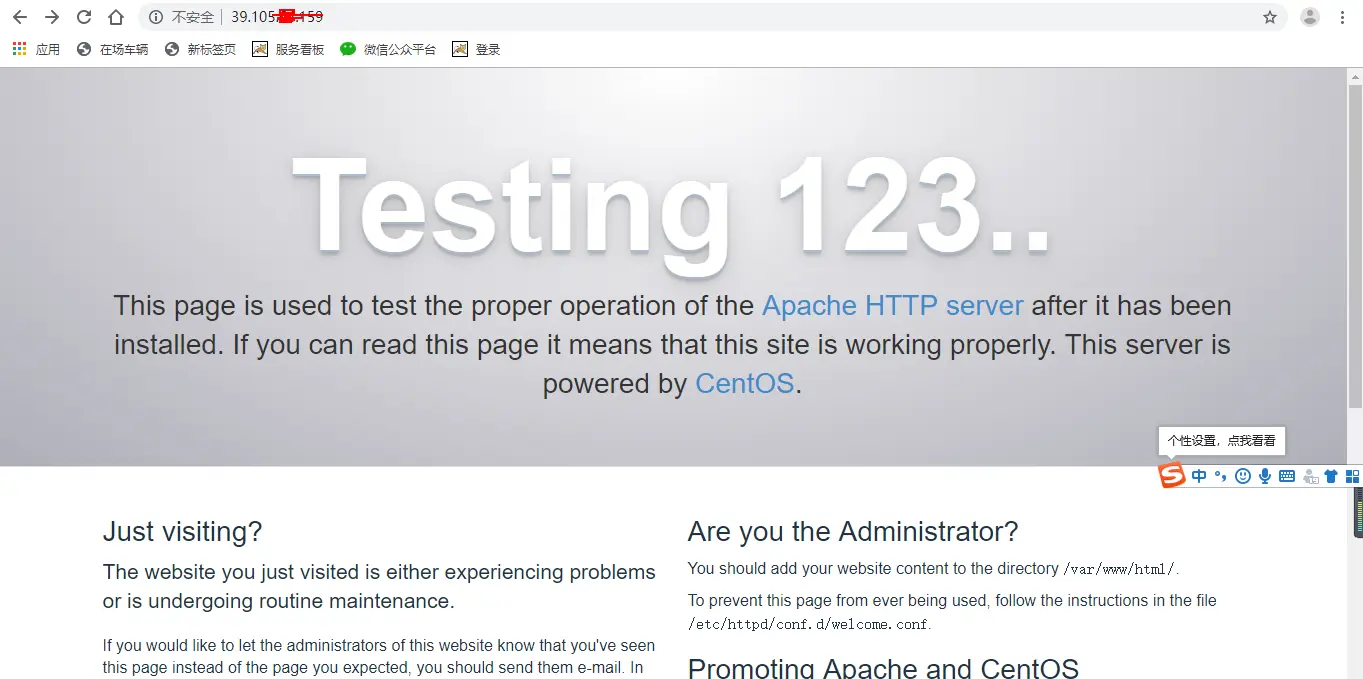Open the Sogou toolbox grid icon
Viewport: 1363px width, 679px height.
1352,476
